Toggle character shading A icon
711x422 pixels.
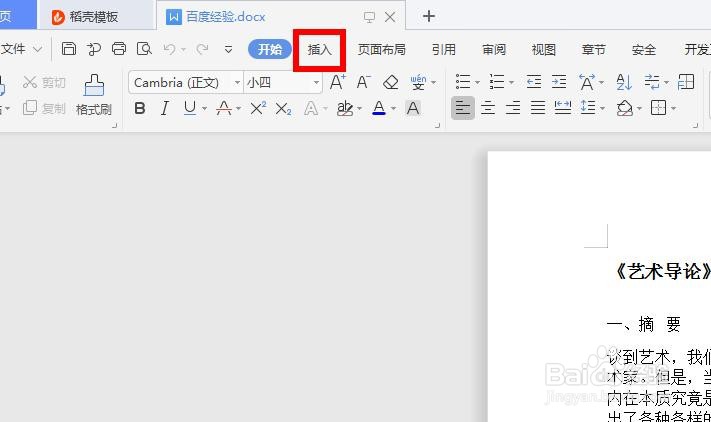(413, 108)
